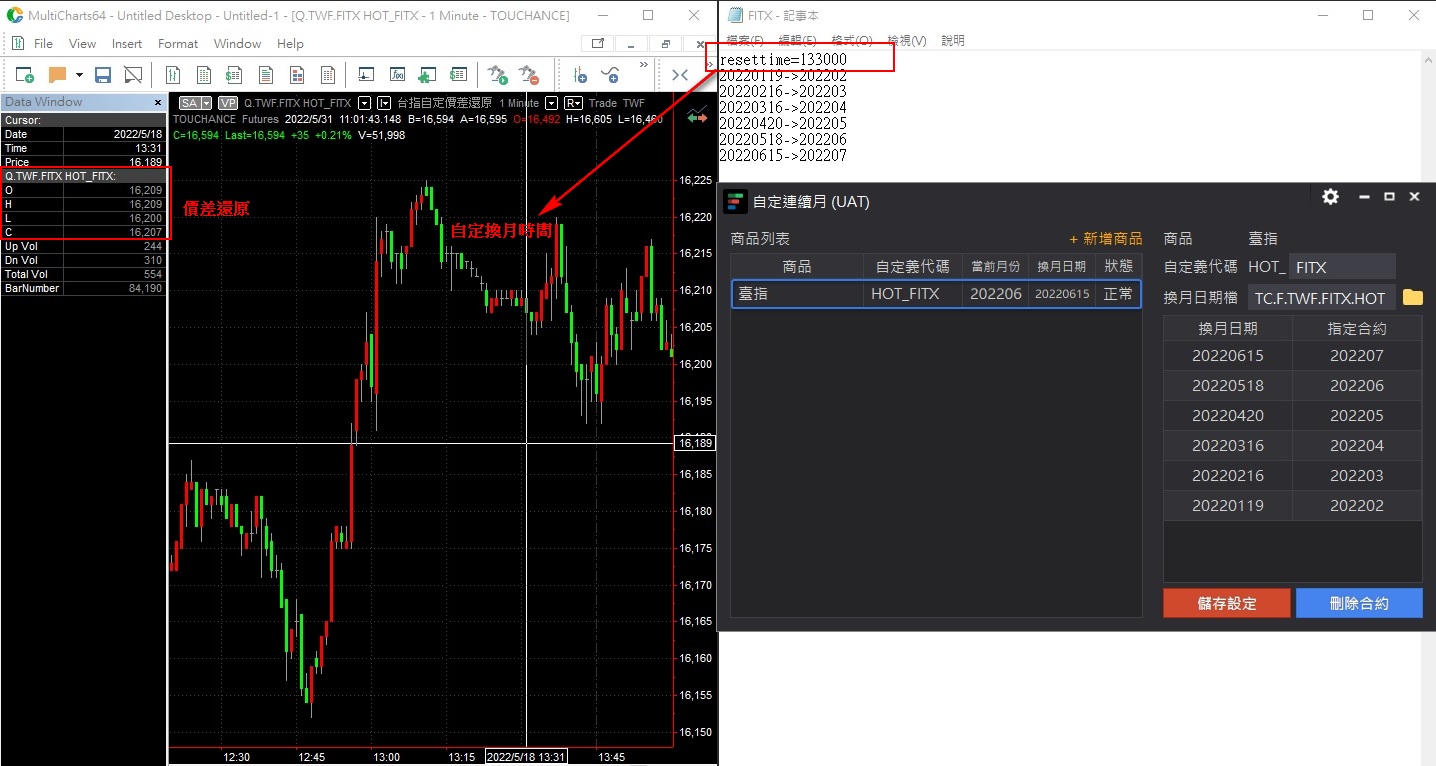Restore down the inner chart window
1436x766 pixels.
(x=664, y=44)
